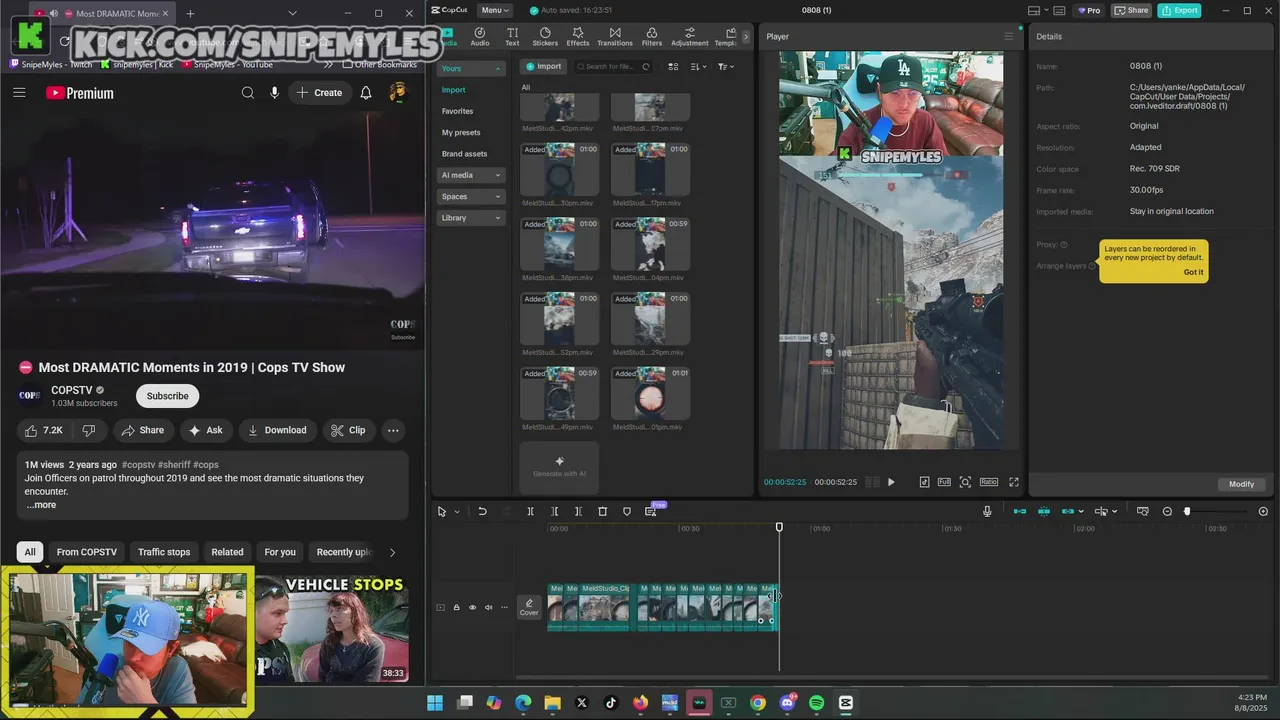Click the YouTube search magnifier icon
Viewport: 1280px width, 720px height.
(247, 93)
